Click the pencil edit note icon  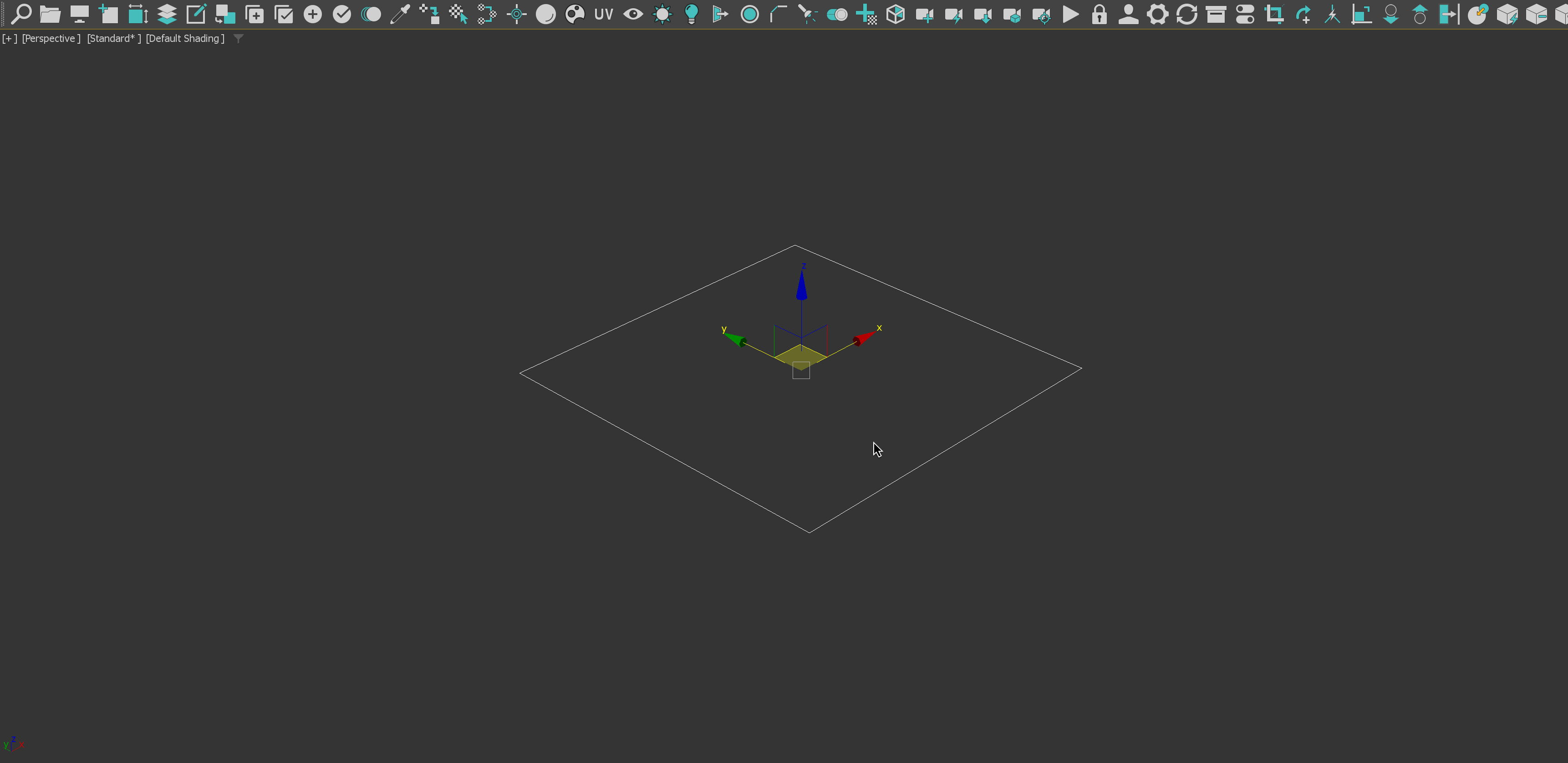196,13
